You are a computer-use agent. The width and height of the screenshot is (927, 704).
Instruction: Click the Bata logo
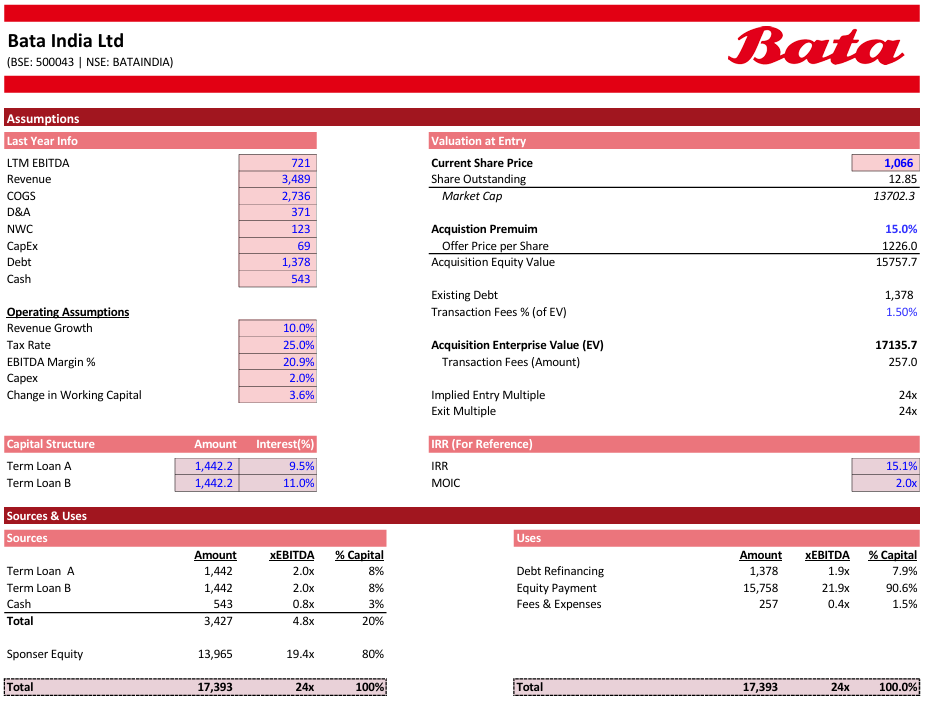coord(815,46)
